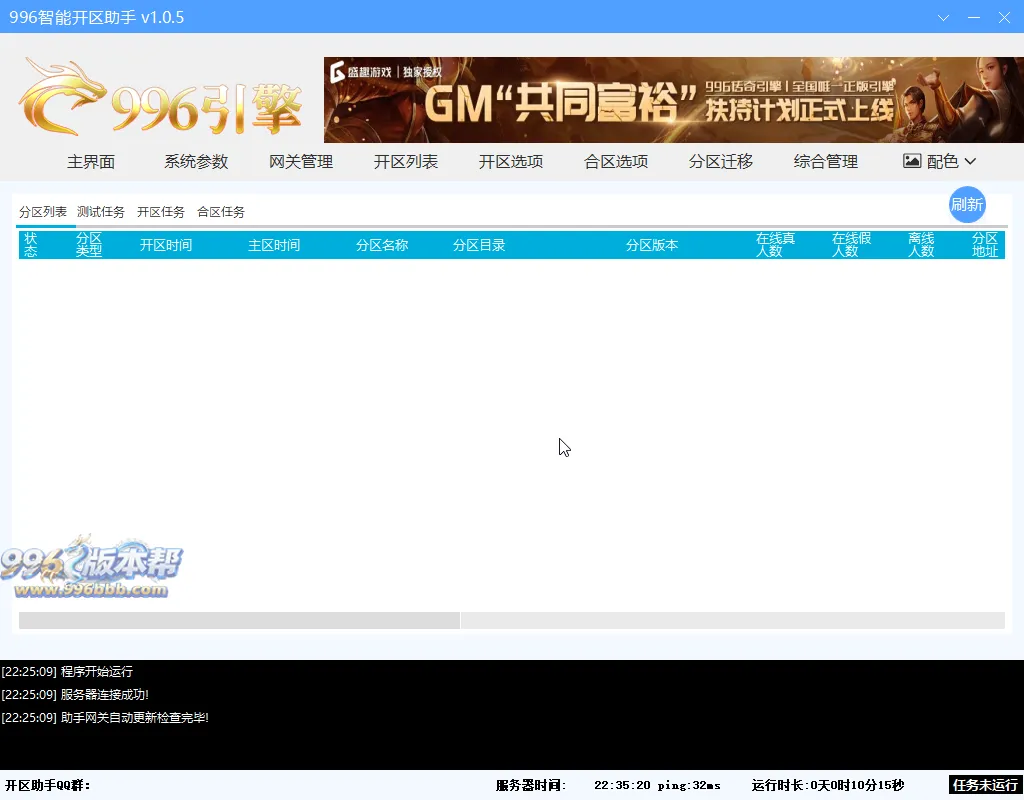Select 分区迁移 menu item
Image resolution: width=1024 pixels, height=800 pixels.
[x=721, y=161]
